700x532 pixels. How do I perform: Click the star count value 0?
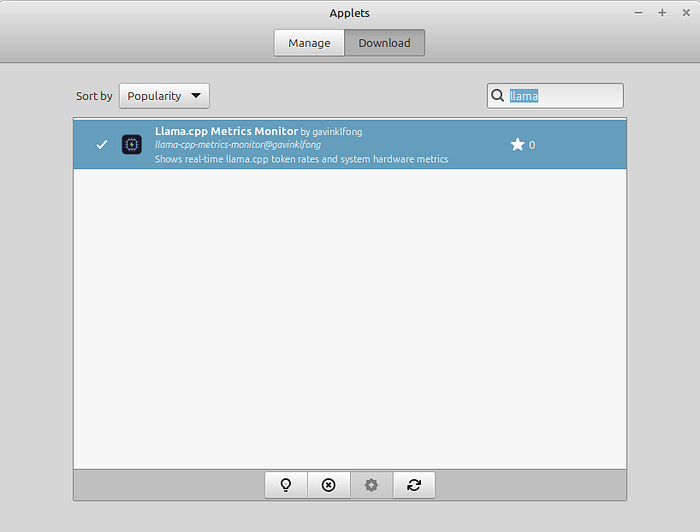pos(532,145)
